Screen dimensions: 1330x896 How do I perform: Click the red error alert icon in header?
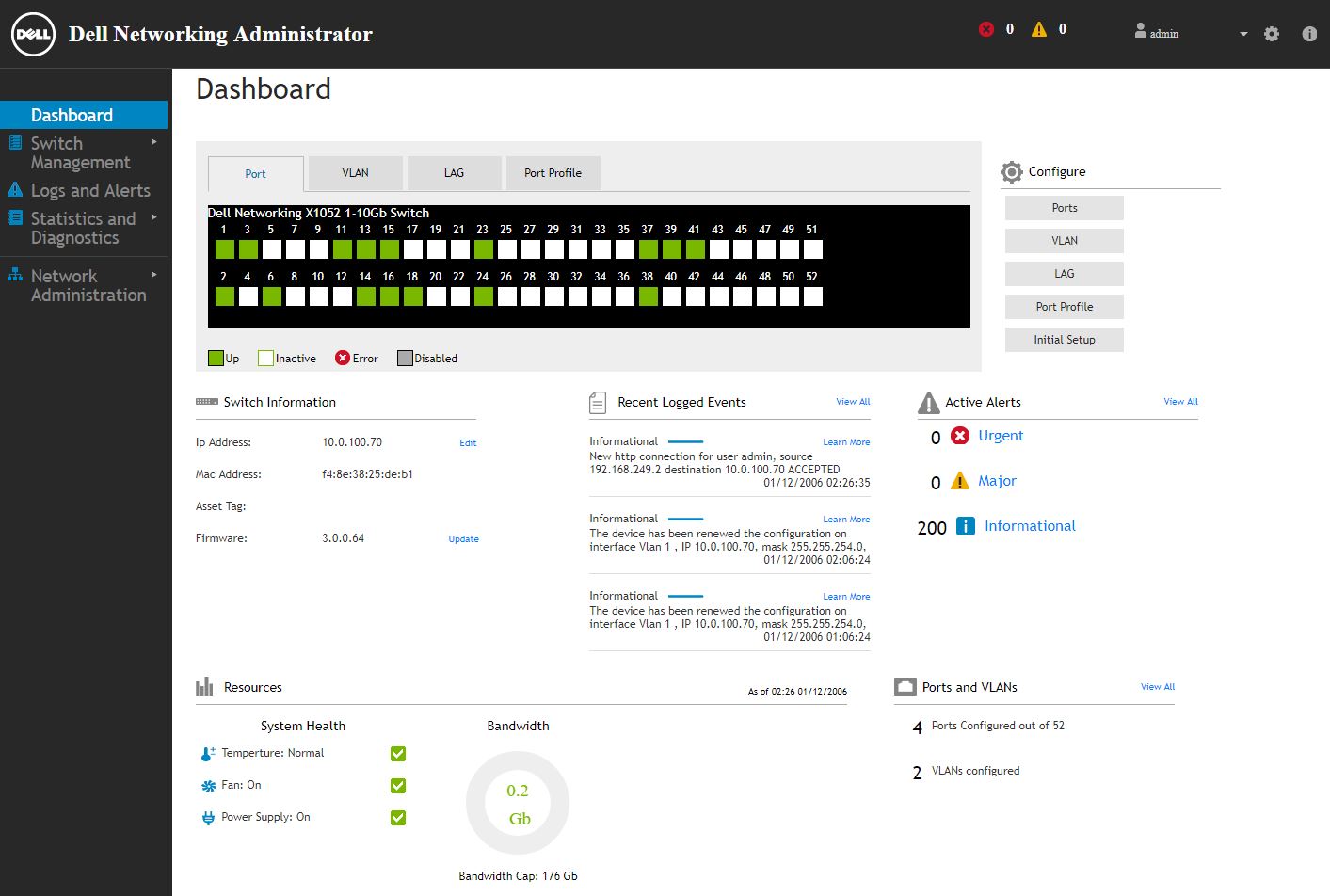986,29
